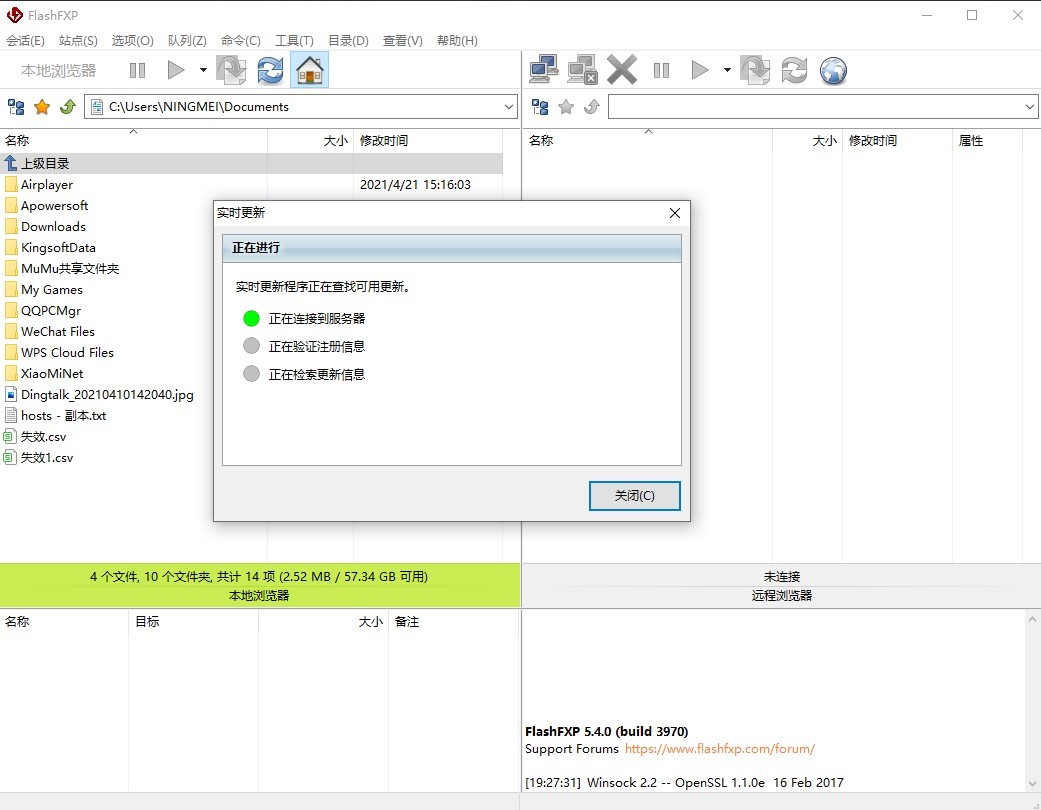Click the green up-directory arrow icon
The height and width of the screenshot is (810, 1041).
[x=68, y=107]
